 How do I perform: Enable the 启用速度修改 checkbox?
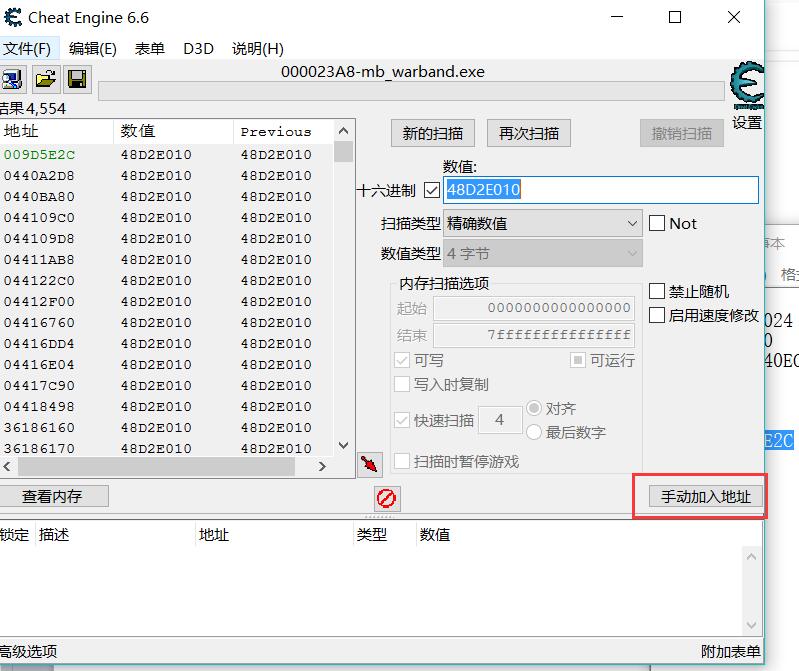pyautogui.click(x=657, y=315)
